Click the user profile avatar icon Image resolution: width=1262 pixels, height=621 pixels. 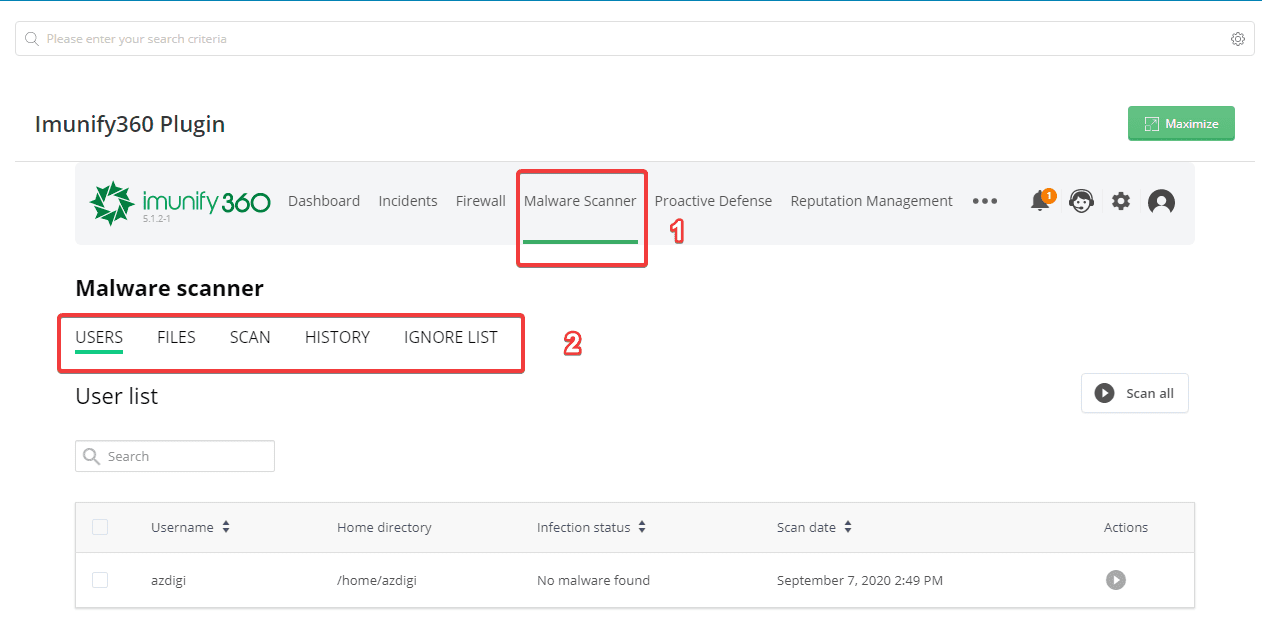click(1161, 202)
